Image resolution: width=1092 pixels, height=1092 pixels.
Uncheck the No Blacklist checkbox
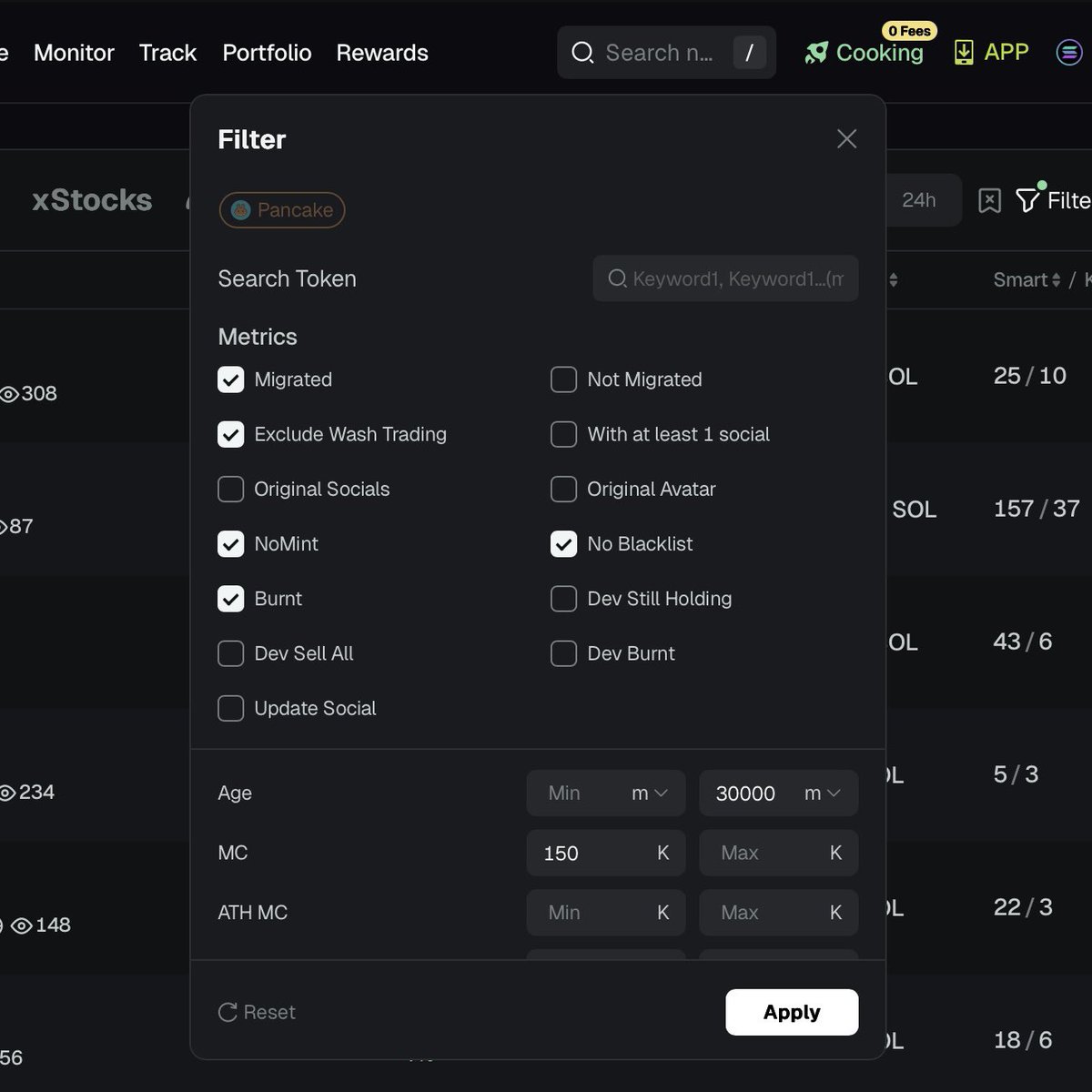tap(564, 543)
